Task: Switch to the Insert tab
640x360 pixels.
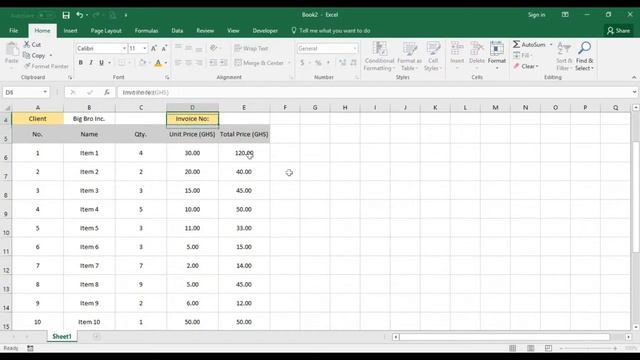Action: pos(70,31)
